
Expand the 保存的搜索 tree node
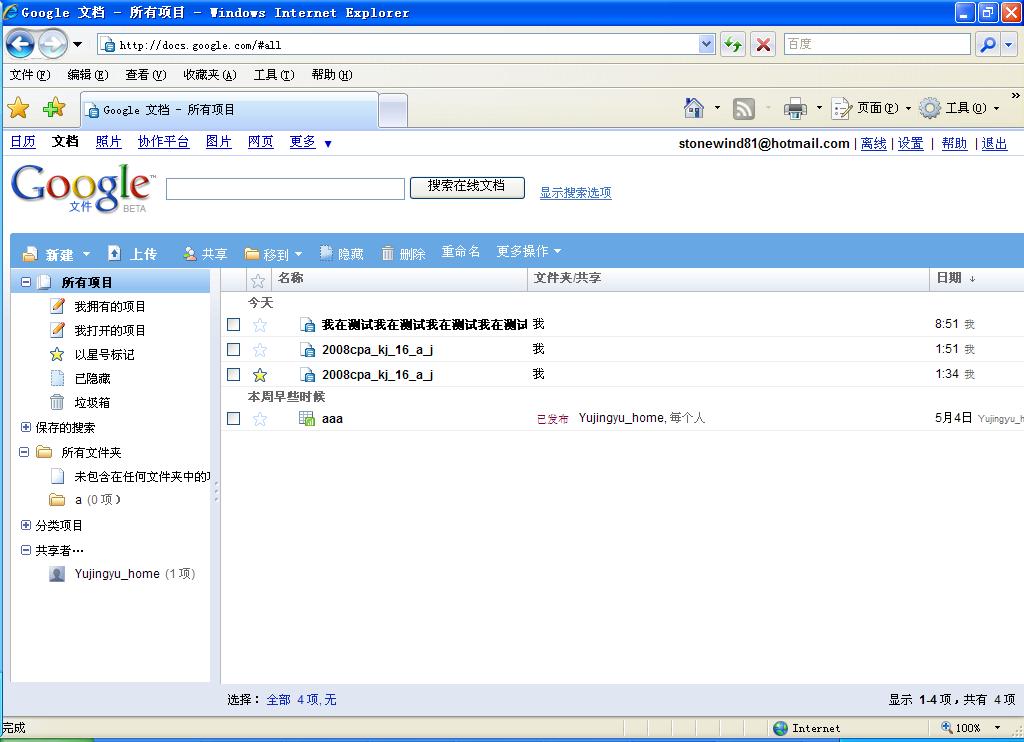pyautogui.click(x=25, y=427)
